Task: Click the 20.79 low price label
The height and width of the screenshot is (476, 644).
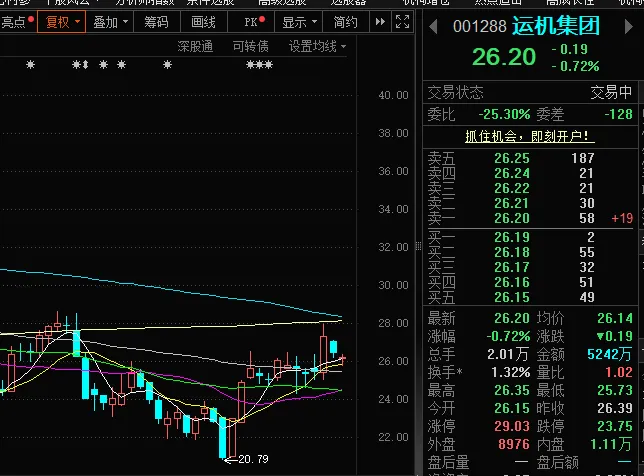Action: [x=253, y=459]
